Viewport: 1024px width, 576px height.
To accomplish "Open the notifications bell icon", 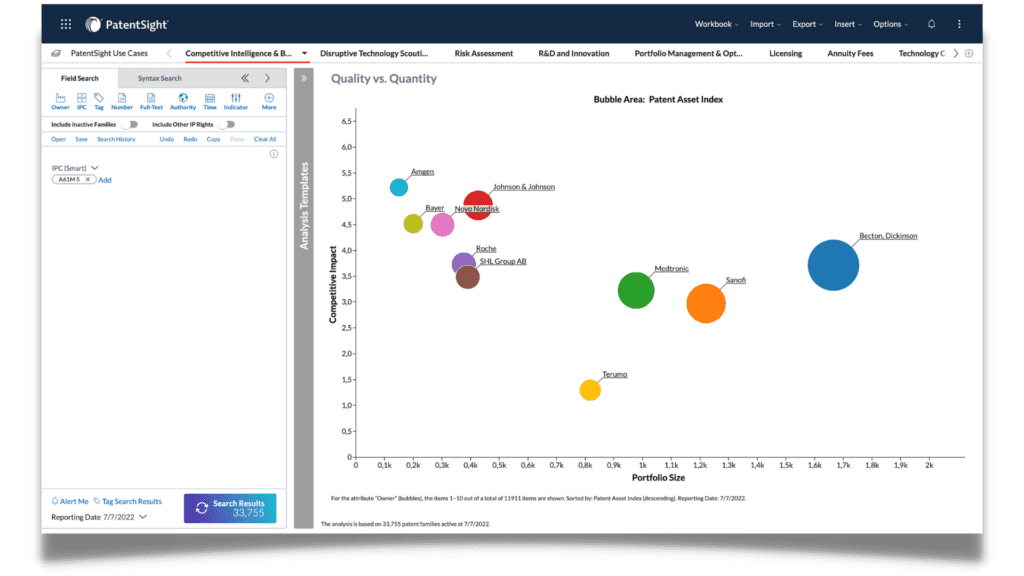I will tap(932, 24).
